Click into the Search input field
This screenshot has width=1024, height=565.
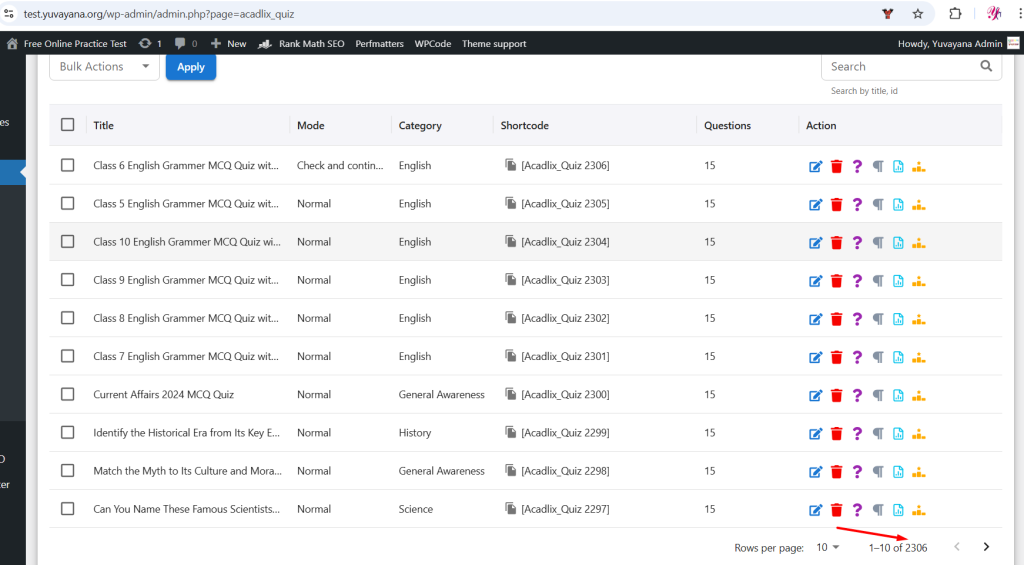(x=900, y=66)
